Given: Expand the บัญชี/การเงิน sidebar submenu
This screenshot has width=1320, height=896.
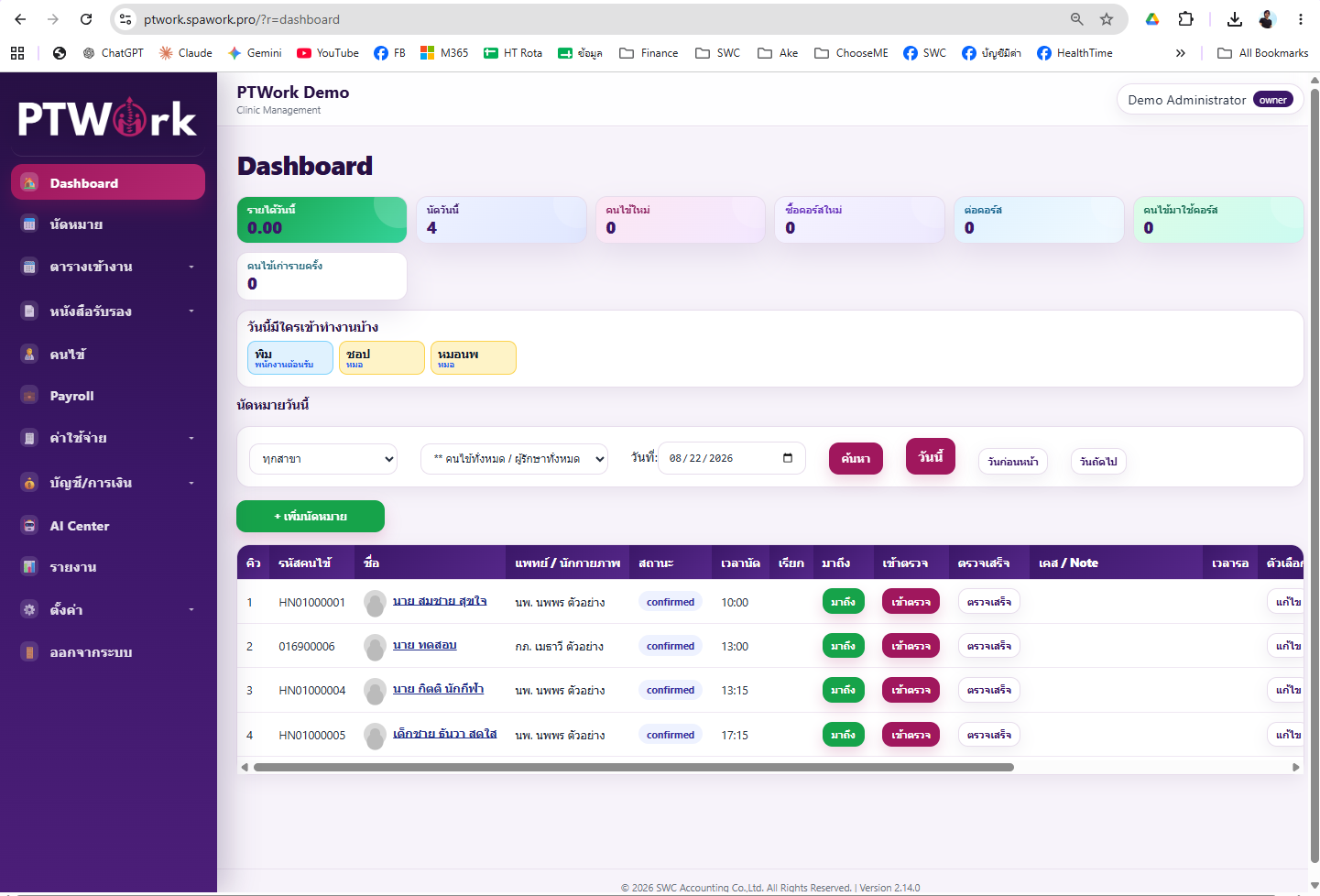Looking at the screenshot, I should tap(191, 483).
